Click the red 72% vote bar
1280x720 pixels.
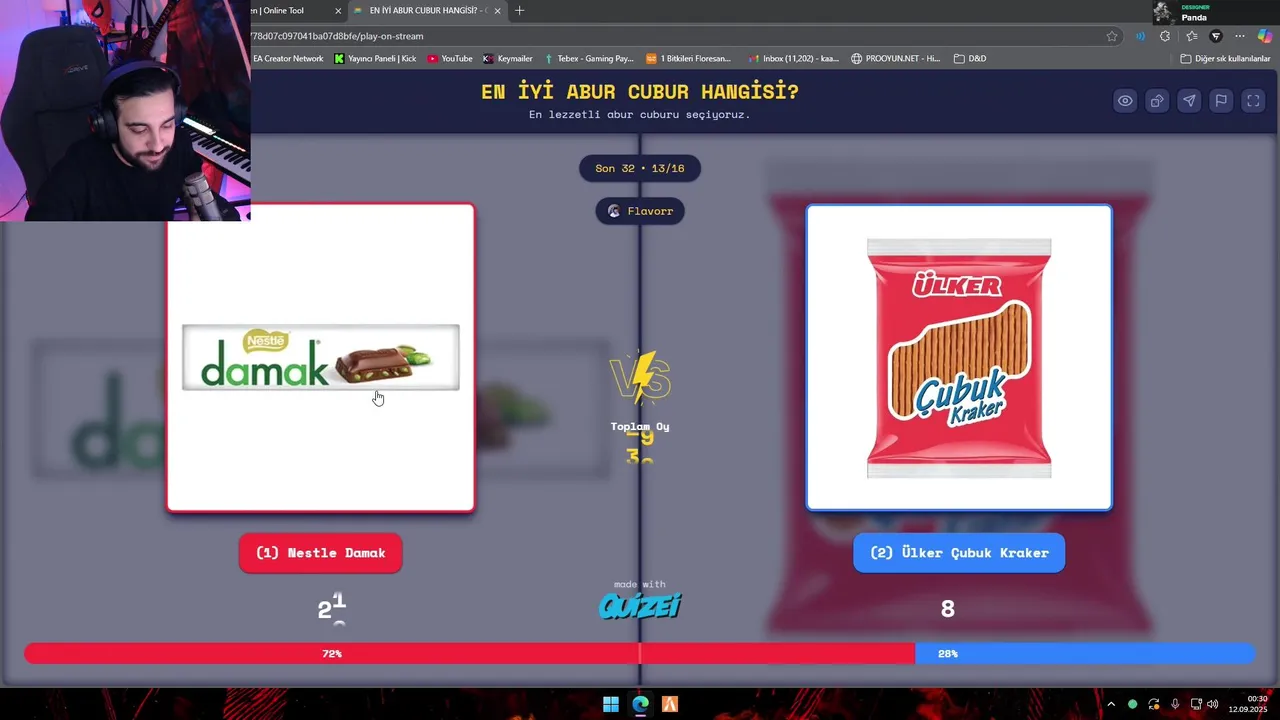click(x=469, y=653)
